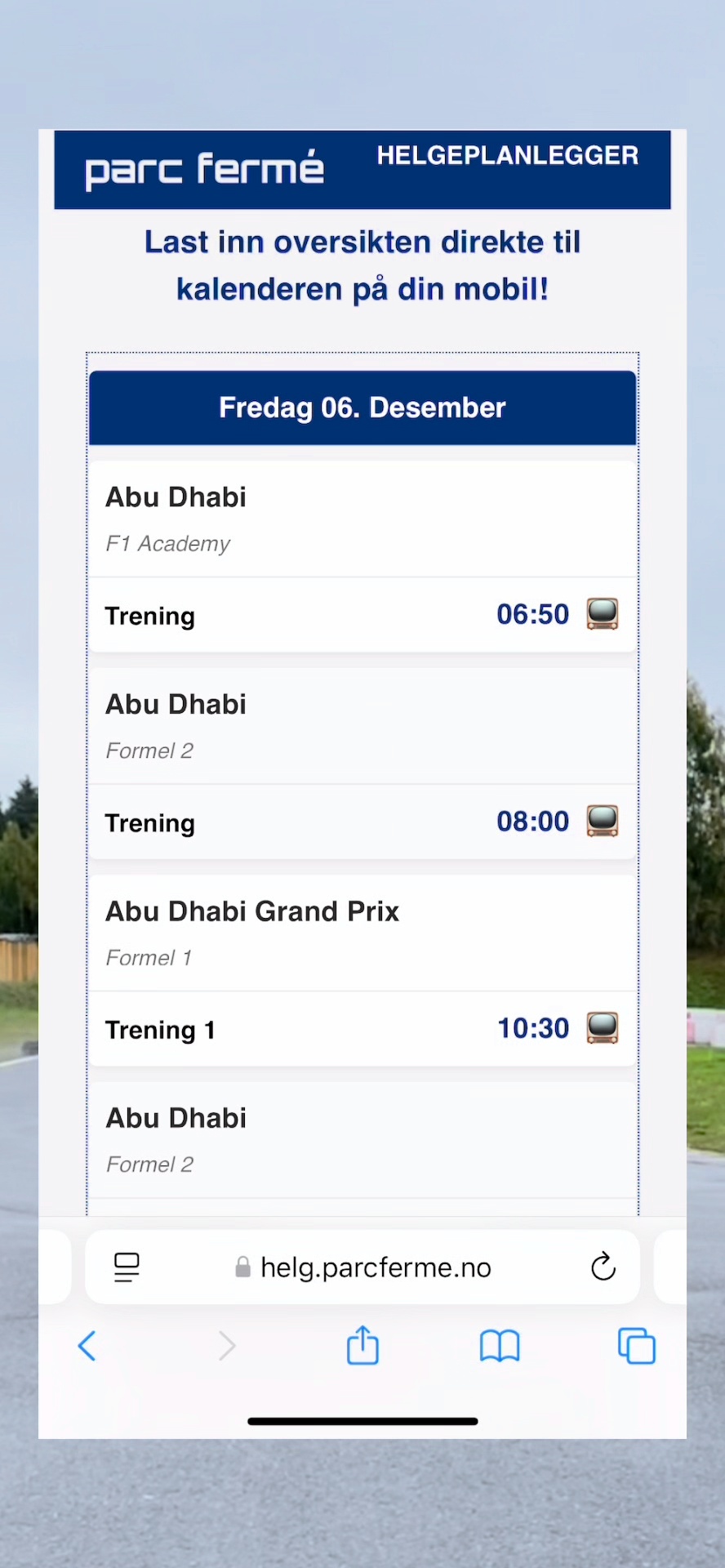Open Safari bookmarks
Screen dimensions: 725x1568
tap(500, 1346)
